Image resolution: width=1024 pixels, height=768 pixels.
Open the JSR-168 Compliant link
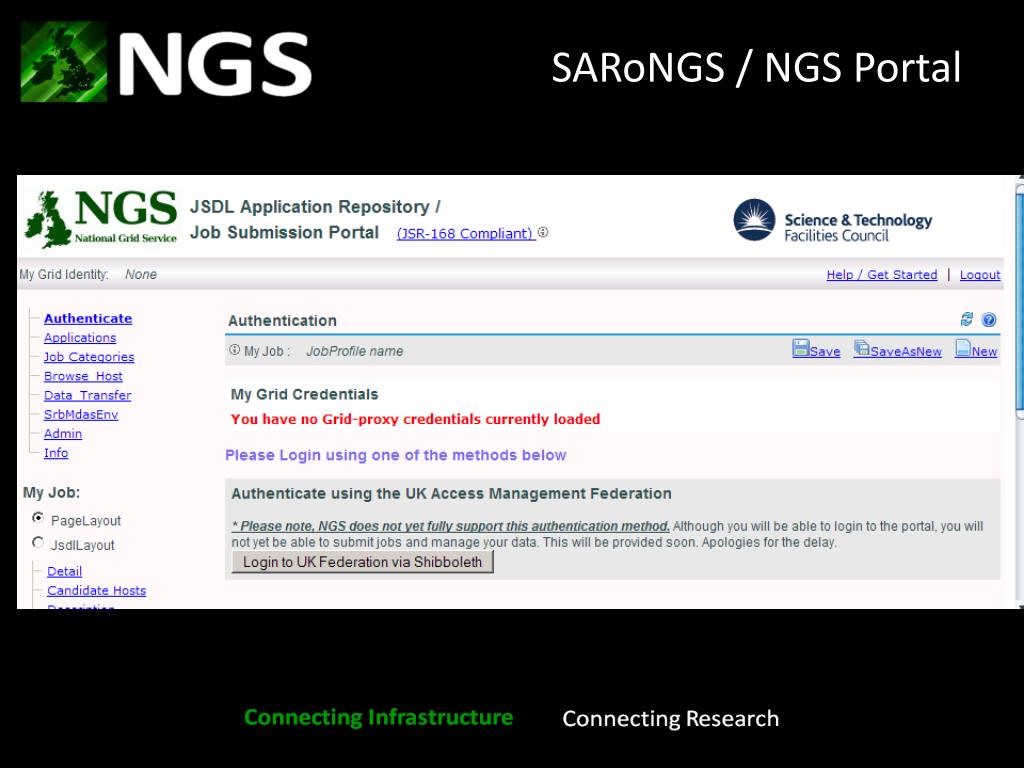pyautogui.click(x=466, y=233)
